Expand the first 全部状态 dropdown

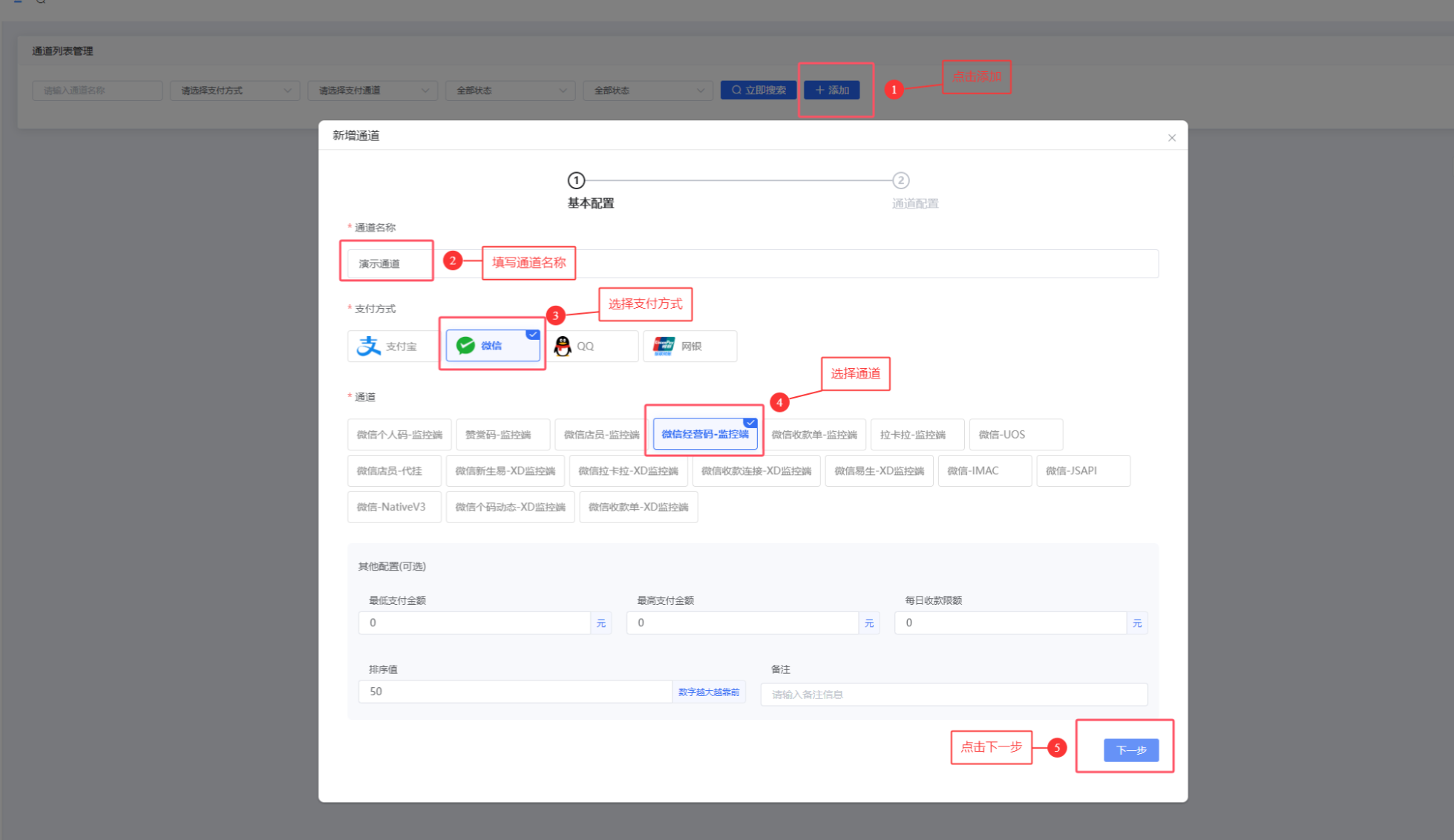pyautogui.click(x=510, y=91)
